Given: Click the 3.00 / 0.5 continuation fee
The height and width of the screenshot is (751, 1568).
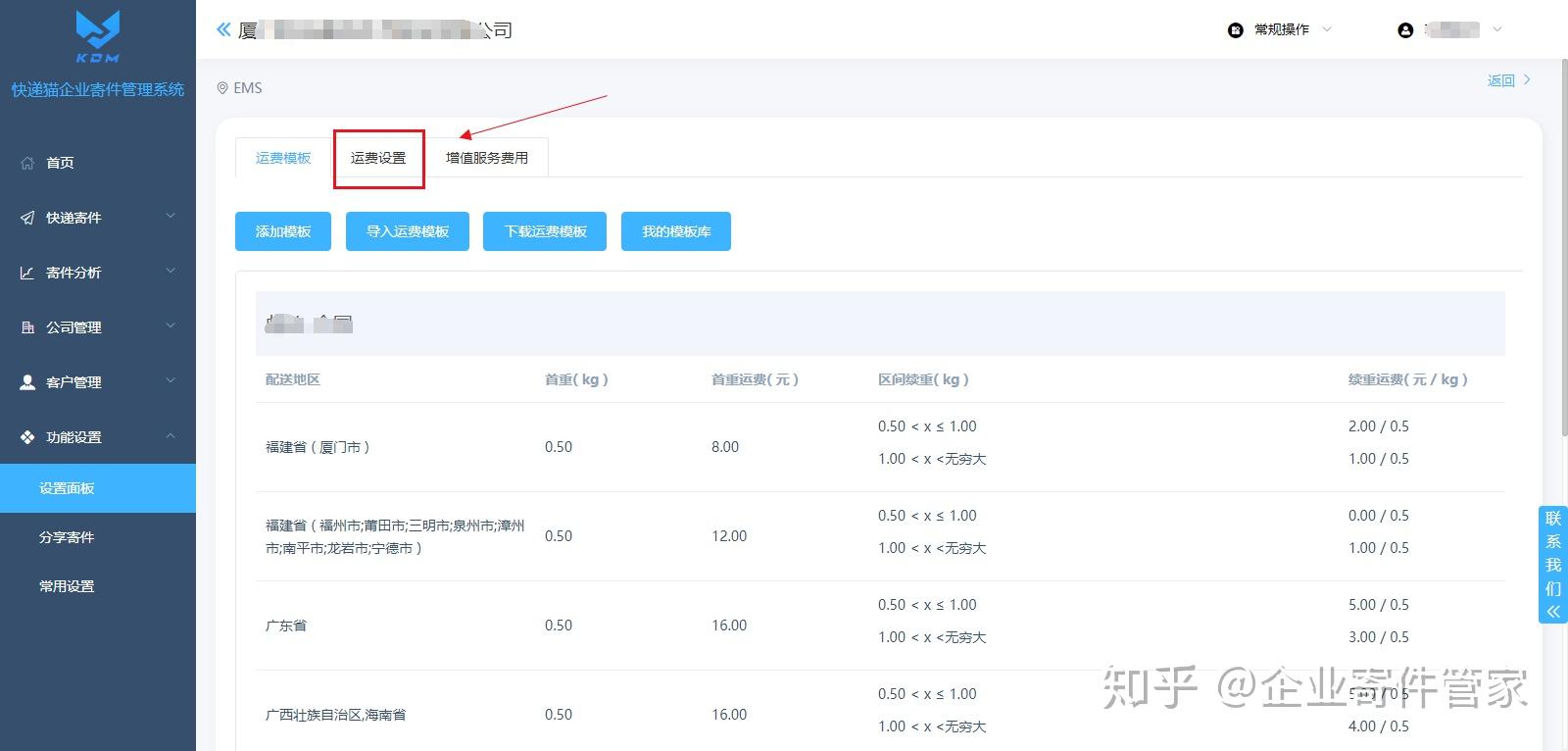Looking at the screenshot, I should 1379,637.
